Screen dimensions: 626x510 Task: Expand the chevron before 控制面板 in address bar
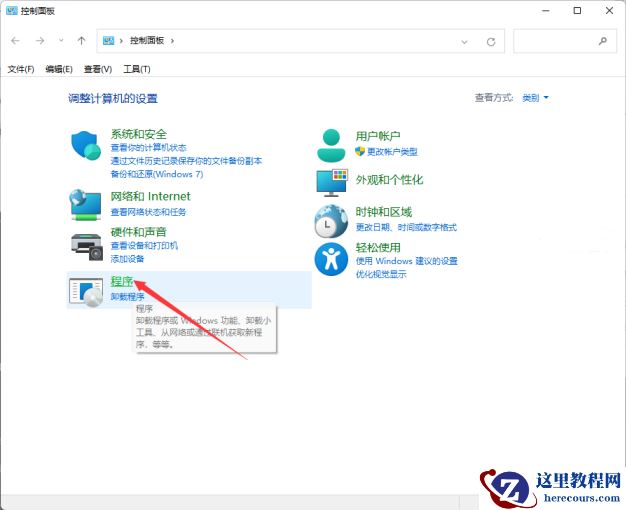point(121,41)
